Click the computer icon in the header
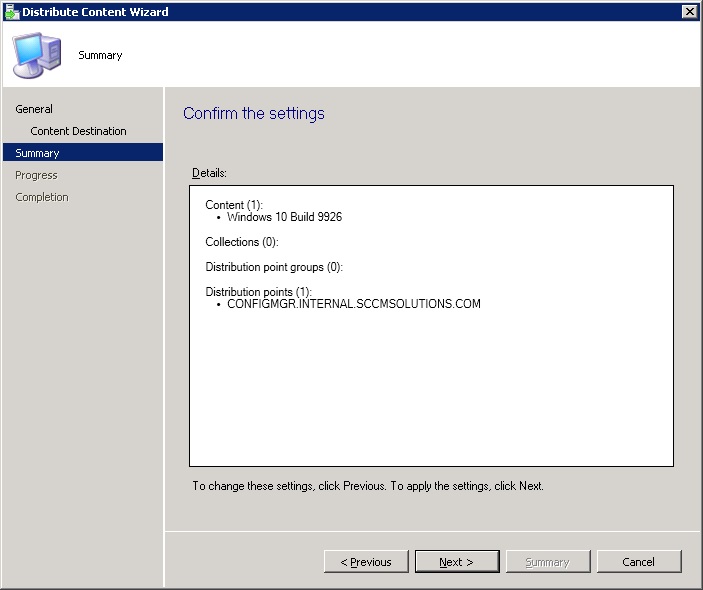Viewport: 703px width, 590px height. [x=36, y=55]
